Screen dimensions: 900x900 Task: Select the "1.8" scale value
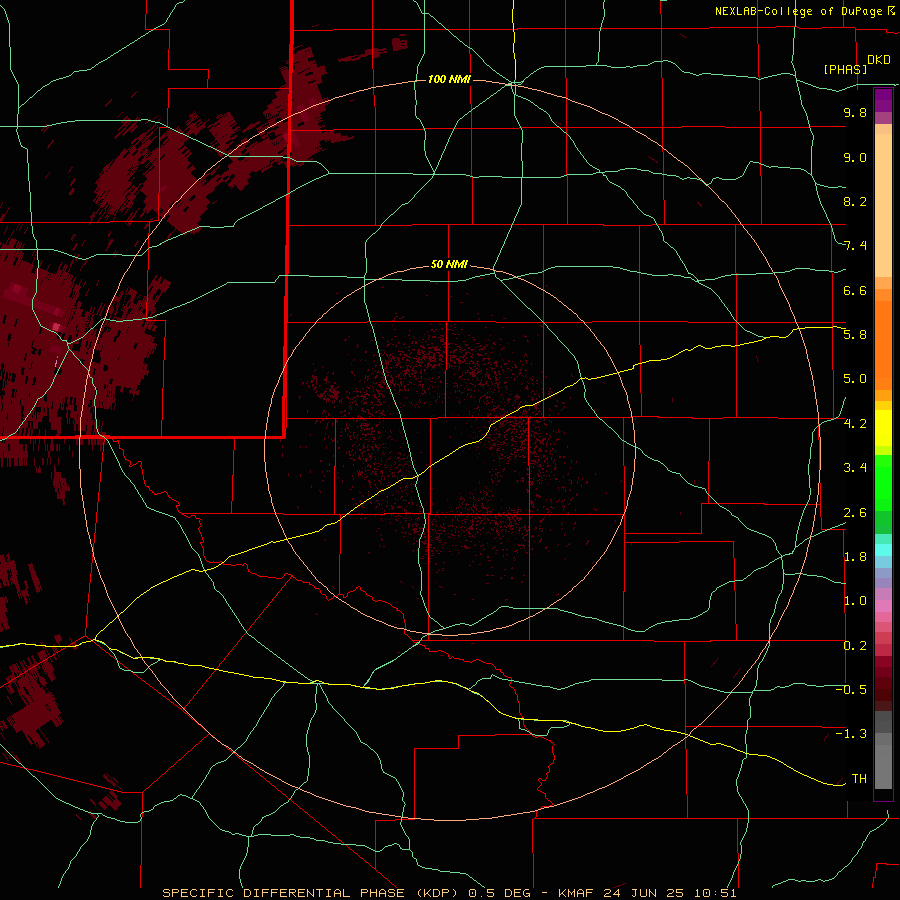pos(855,557)
